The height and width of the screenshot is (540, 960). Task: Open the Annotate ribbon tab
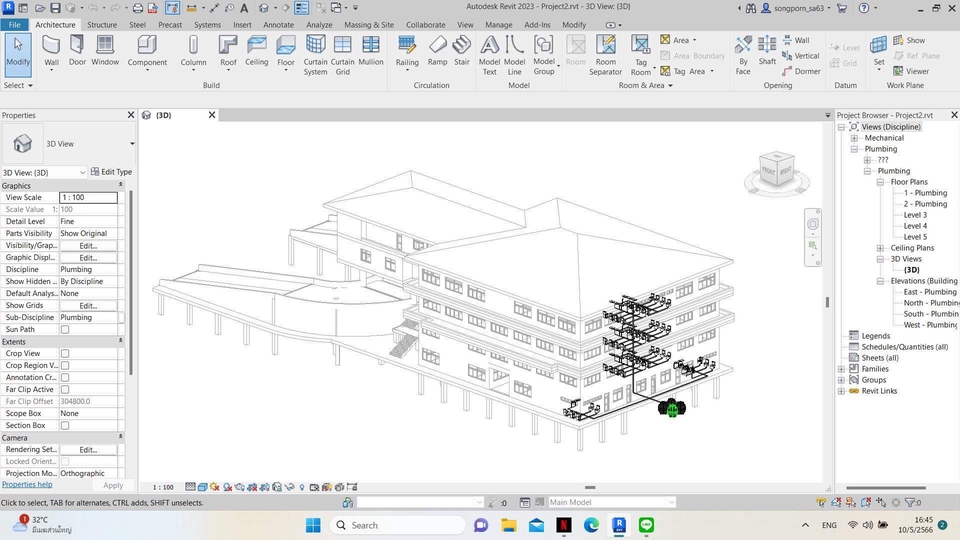279,24
